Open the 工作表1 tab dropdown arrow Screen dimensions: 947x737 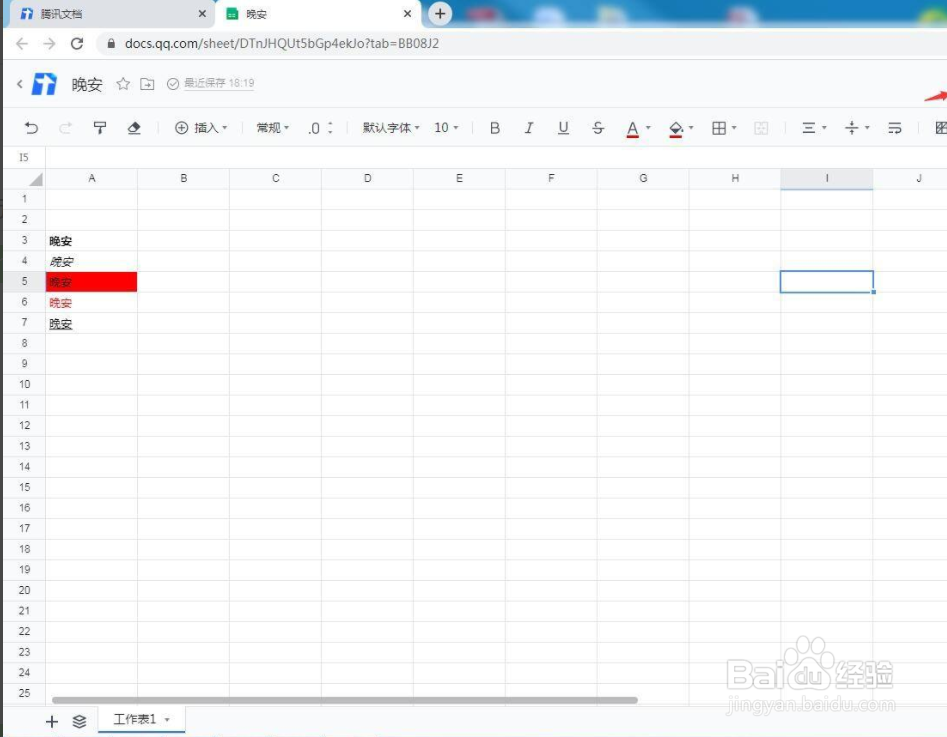pos(167,719)
